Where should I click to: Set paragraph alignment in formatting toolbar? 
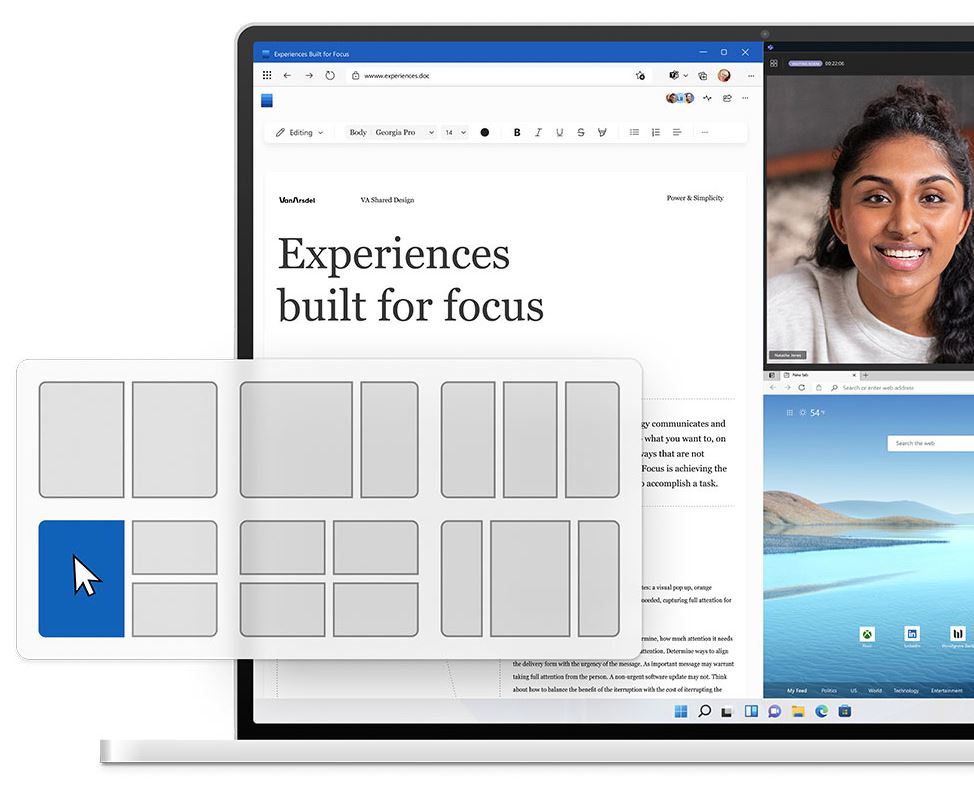tap(677, 132)
